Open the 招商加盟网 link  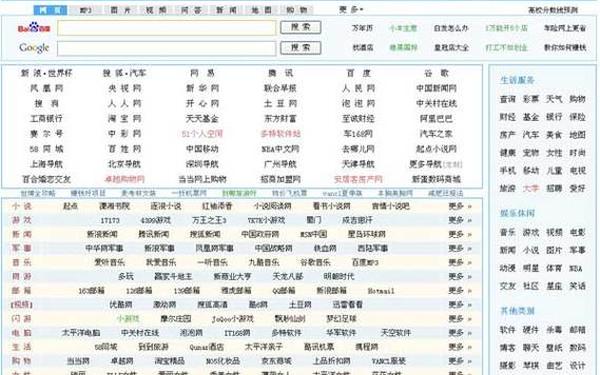click(x=280, y=179)
